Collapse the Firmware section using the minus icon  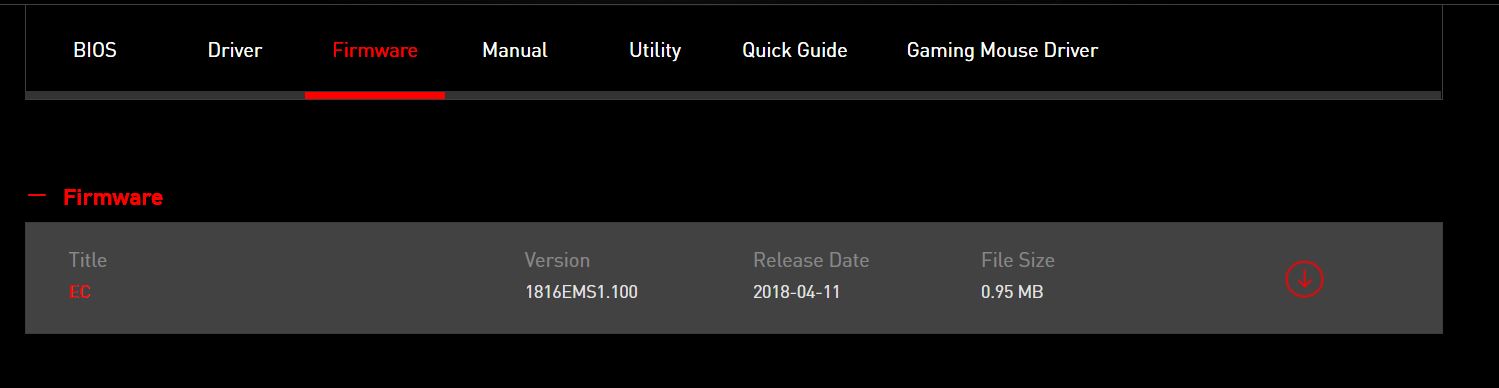click(38, 196)
